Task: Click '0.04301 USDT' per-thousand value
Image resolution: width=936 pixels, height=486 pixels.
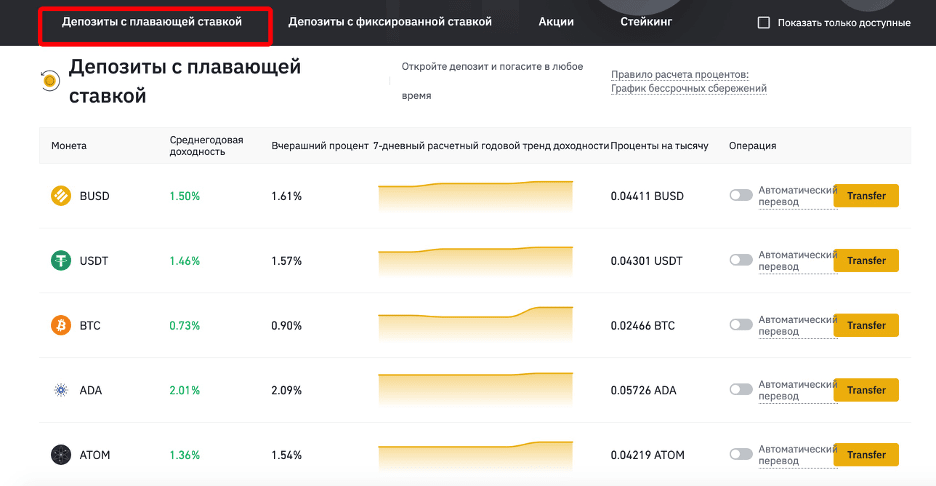Action: click(x=646, y=261)
